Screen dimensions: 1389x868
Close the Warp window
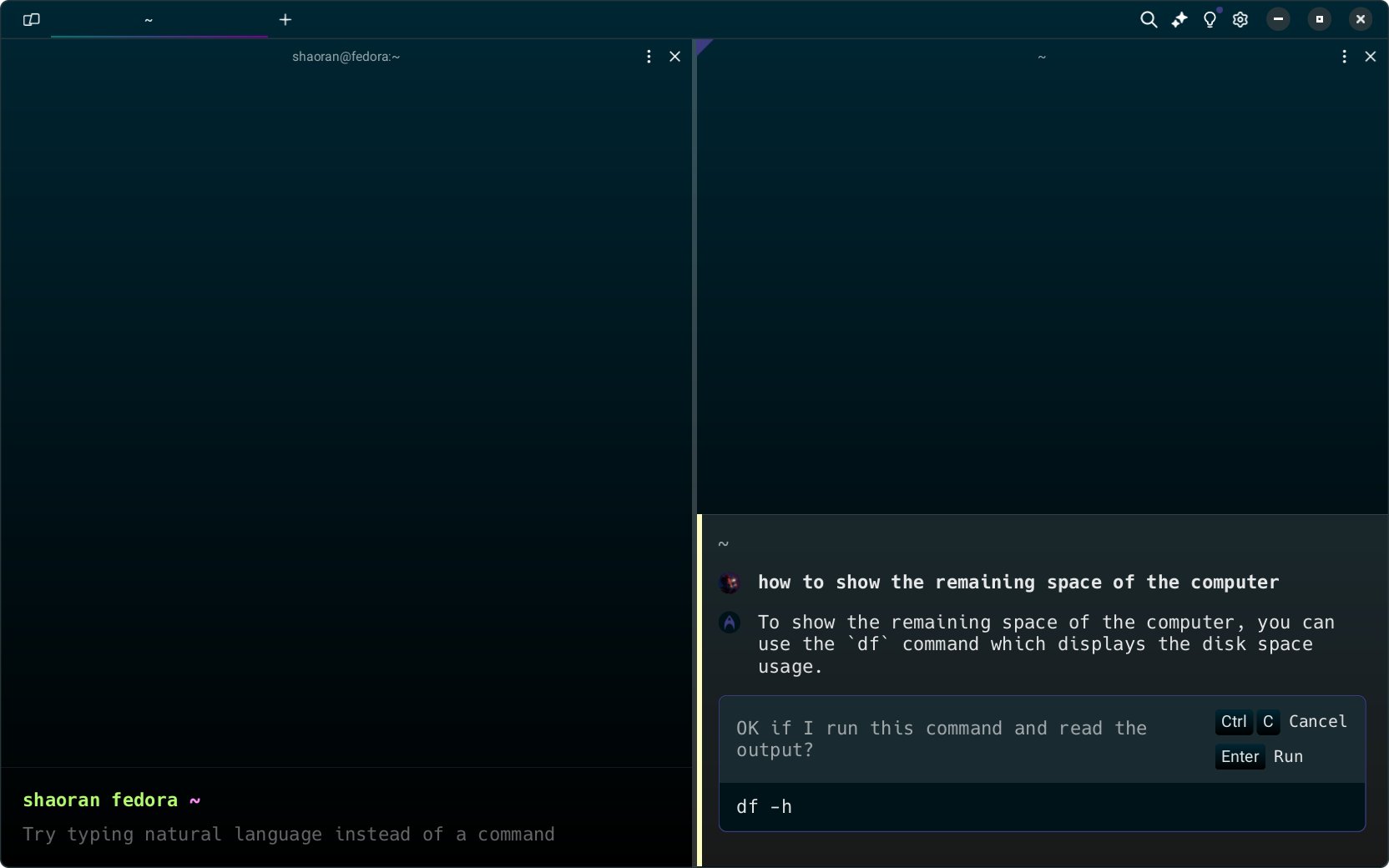pos(1361,19)
